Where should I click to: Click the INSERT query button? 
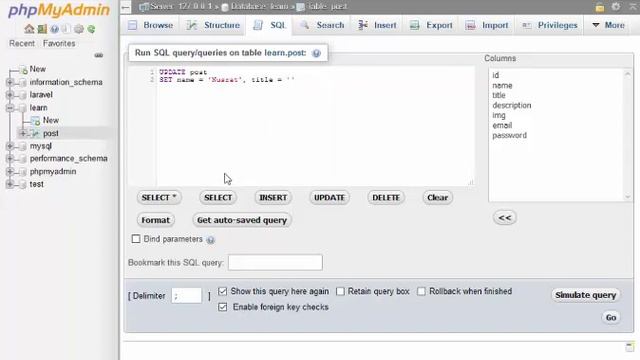tap(273, 198)
